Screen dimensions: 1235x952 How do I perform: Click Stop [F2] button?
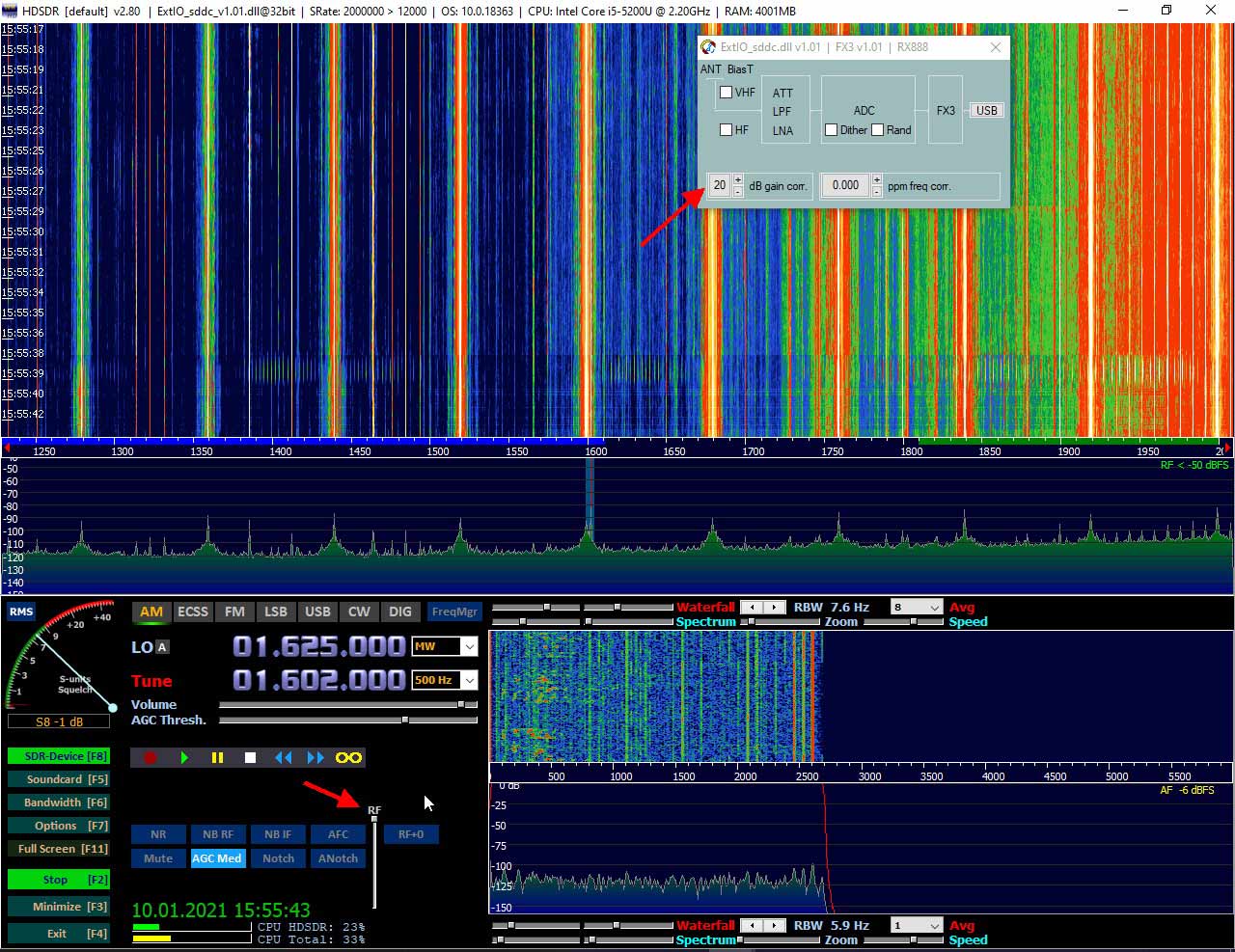(x=58, y=880)
